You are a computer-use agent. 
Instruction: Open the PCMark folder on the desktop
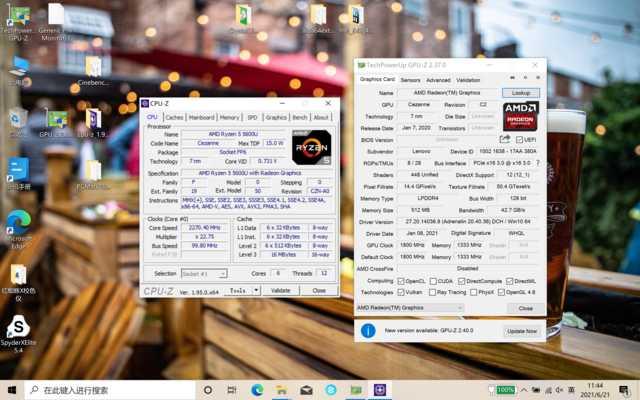pyautogui.click(x=93, y=175)
